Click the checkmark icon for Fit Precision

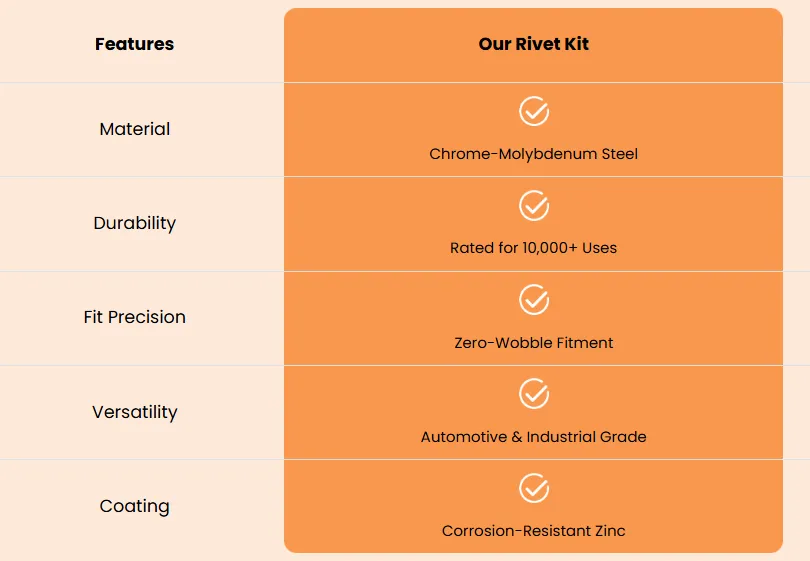point(534,300)
